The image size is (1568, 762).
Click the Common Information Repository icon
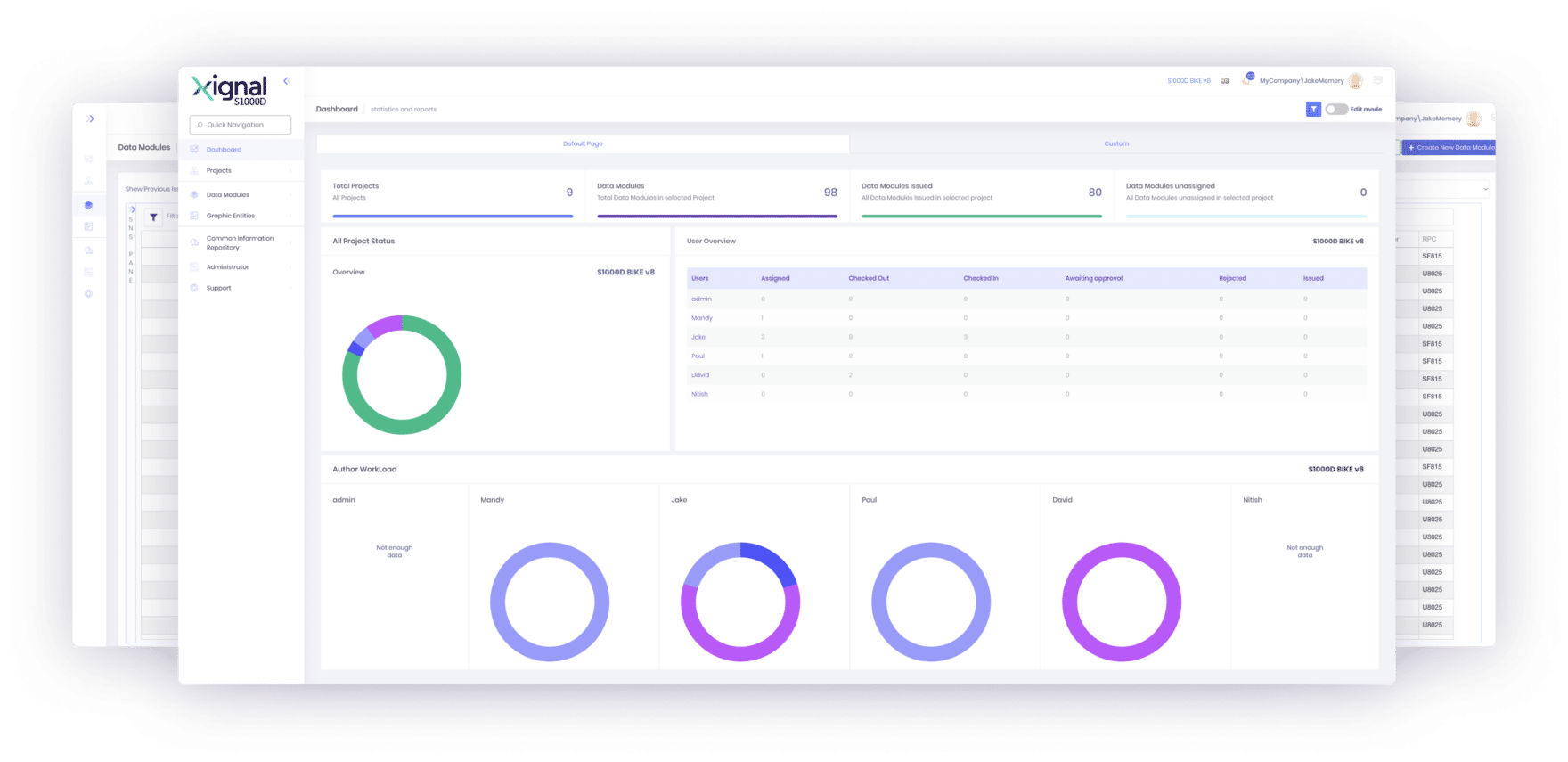(x=194, y=242)
